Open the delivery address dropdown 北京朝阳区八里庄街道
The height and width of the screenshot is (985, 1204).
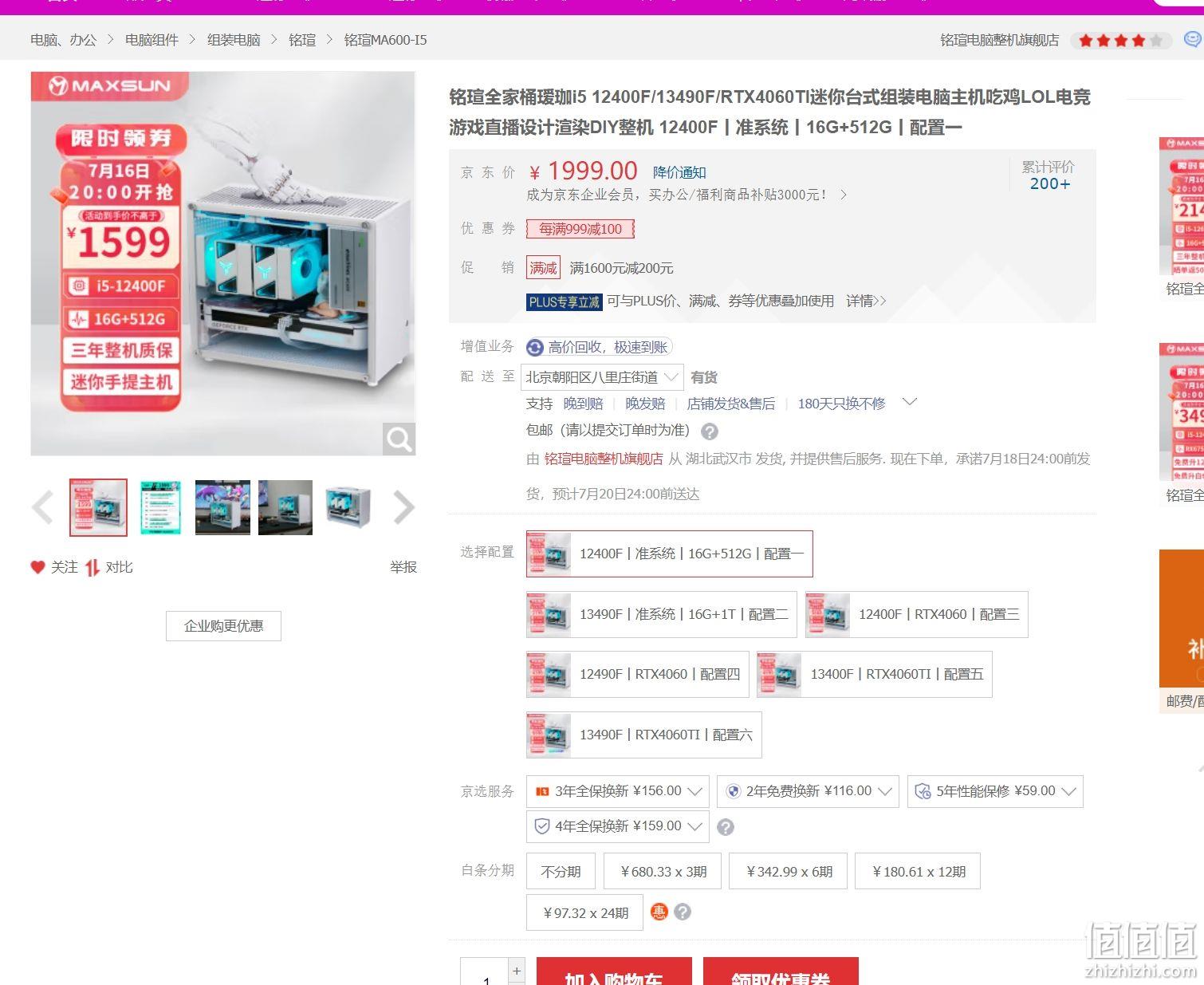point(602,377)
